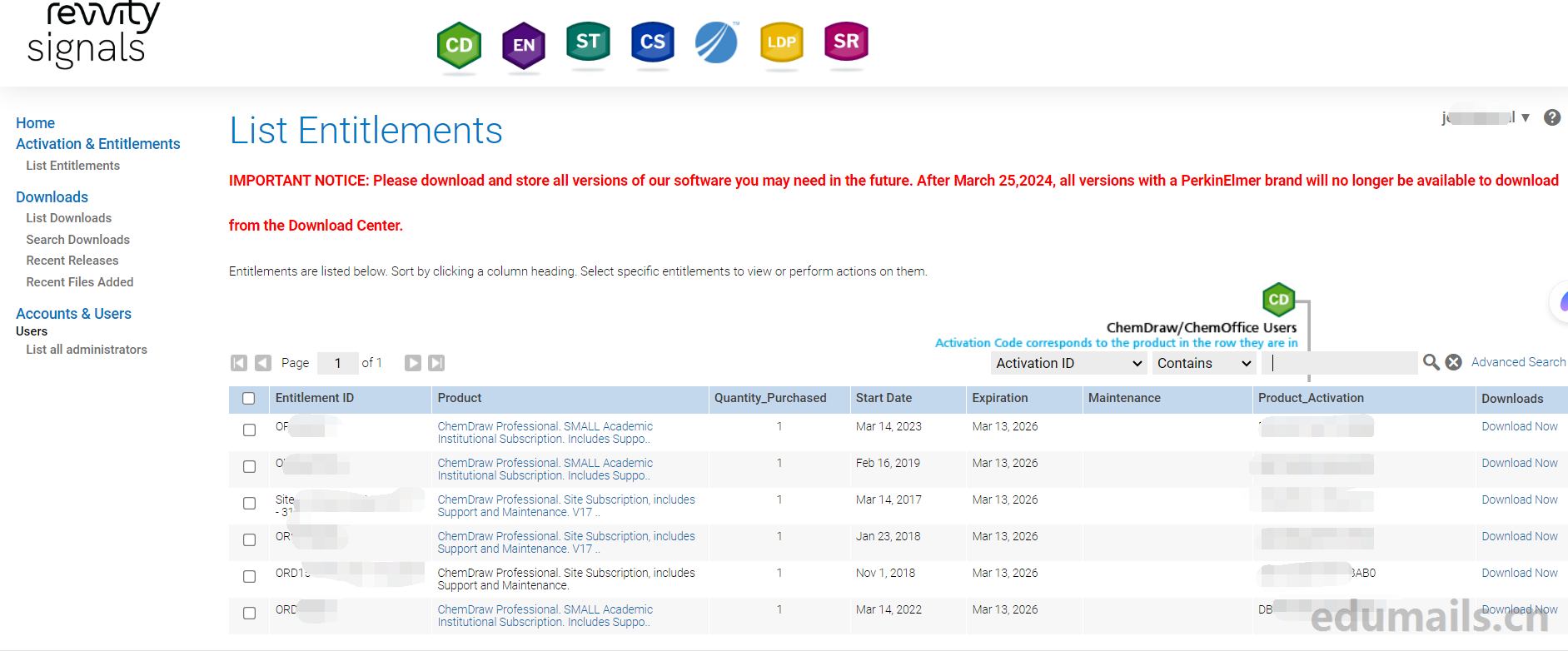Open ChemDraw Professional product link, Feb 16, 2019 row
This screenshot has height=651, width=1568.
(545, 470)
